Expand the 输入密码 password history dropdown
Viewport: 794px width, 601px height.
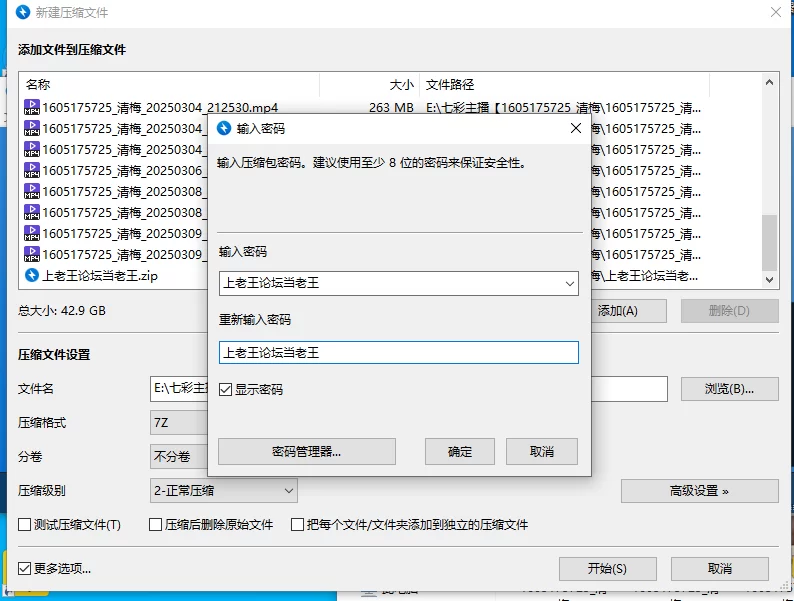click(570, 284)
